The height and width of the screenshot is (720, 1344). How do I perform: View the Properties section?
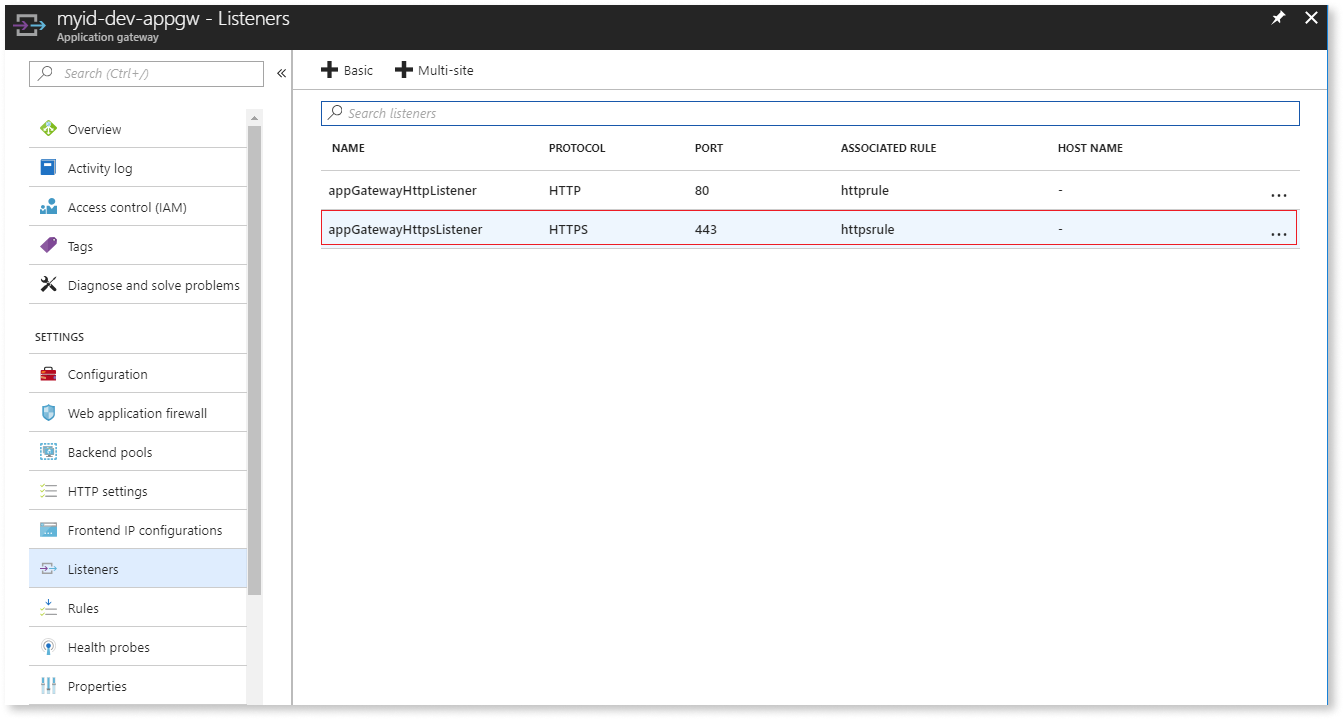pos(98,685)
